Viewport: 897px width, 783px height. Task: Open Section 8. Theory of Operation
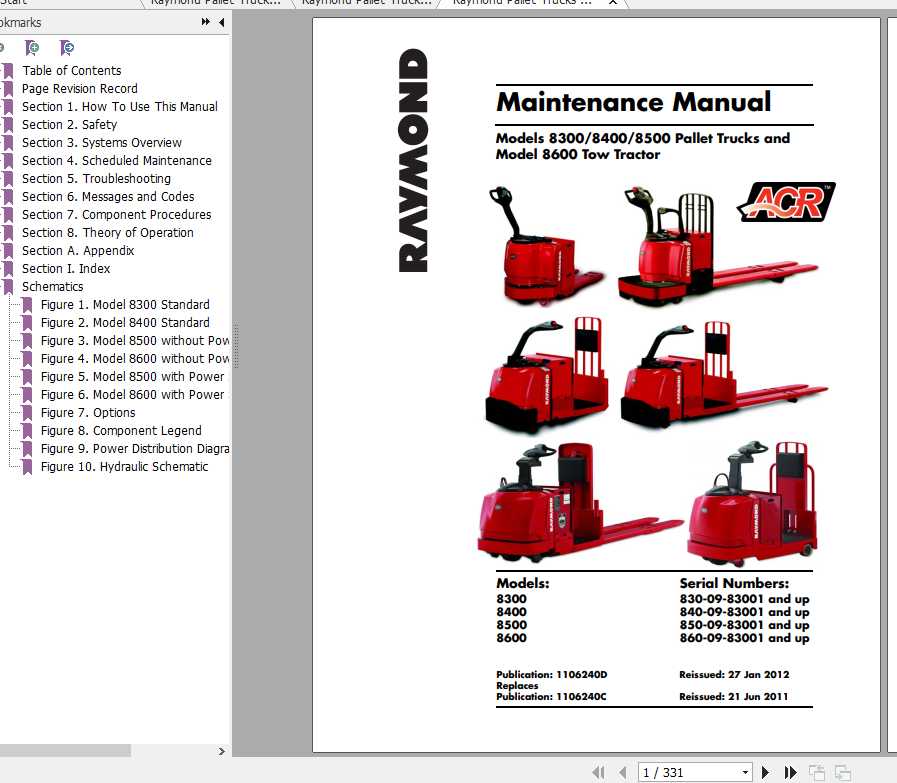tap(108, 233)
